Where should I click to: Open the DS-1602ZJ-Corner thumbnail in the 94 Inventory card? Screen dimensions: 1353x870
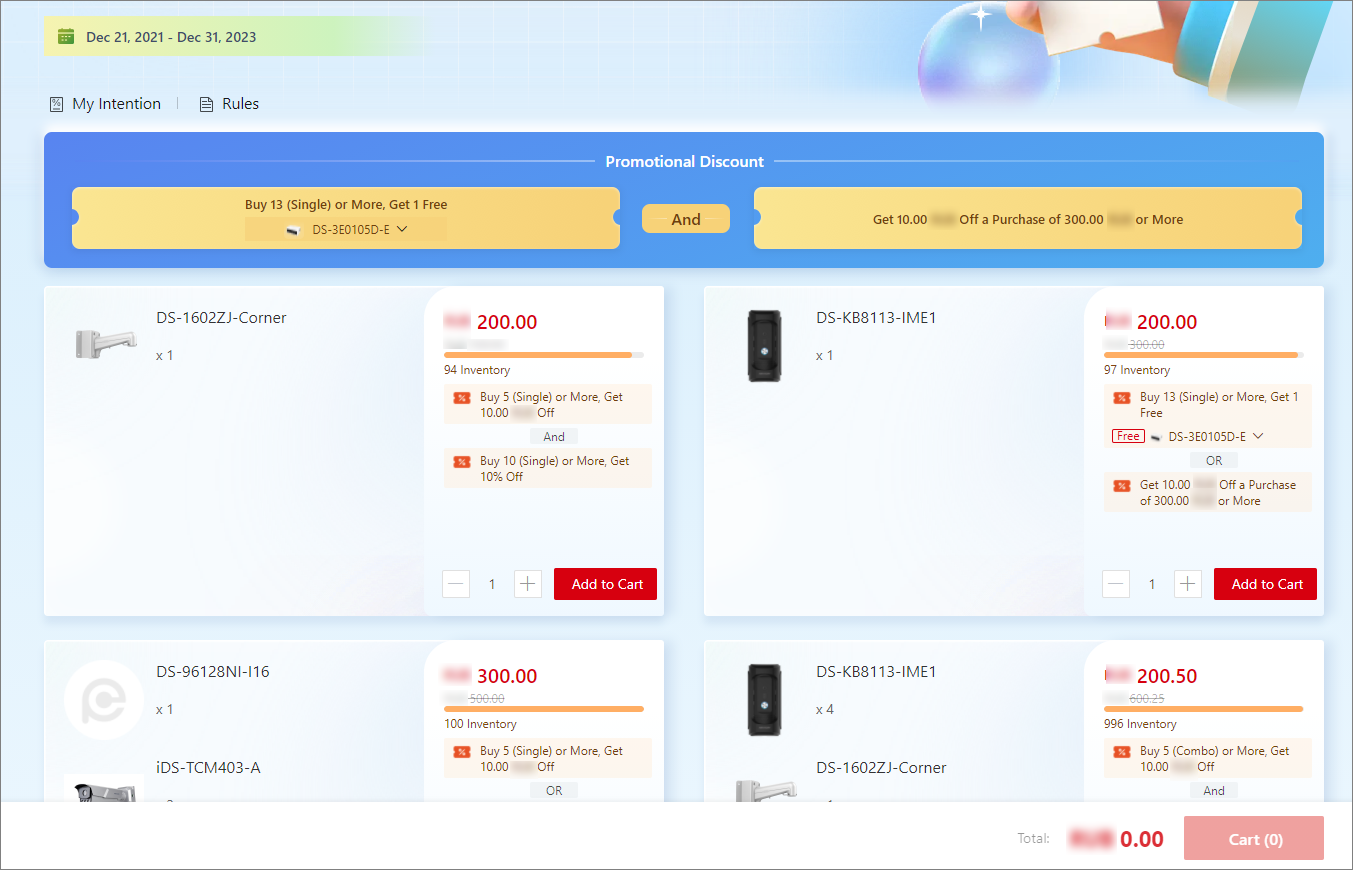106,343
